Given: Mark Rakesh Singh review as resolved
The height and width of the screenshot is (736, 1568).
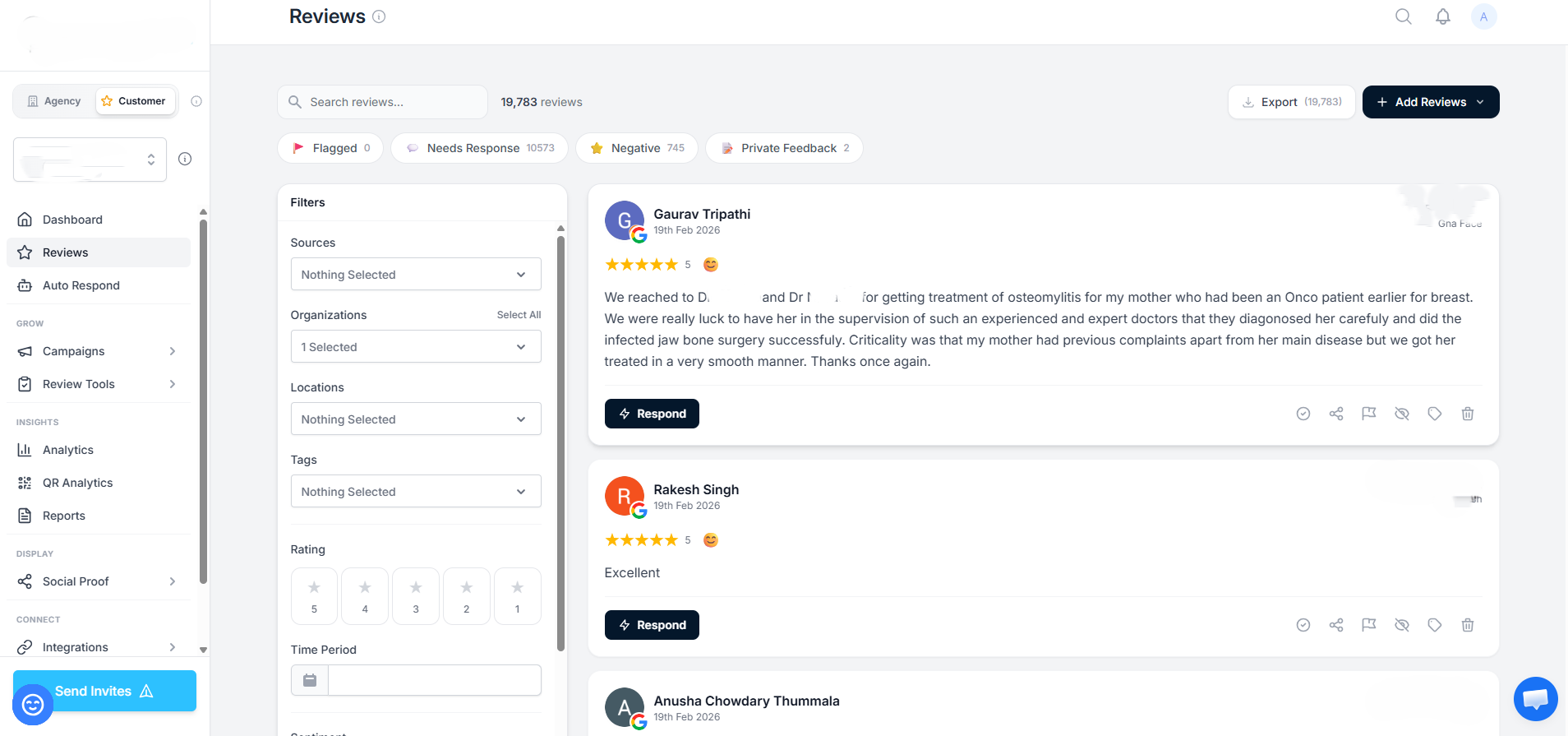Looking at the screenshot, I should (x=1303, y=625).
